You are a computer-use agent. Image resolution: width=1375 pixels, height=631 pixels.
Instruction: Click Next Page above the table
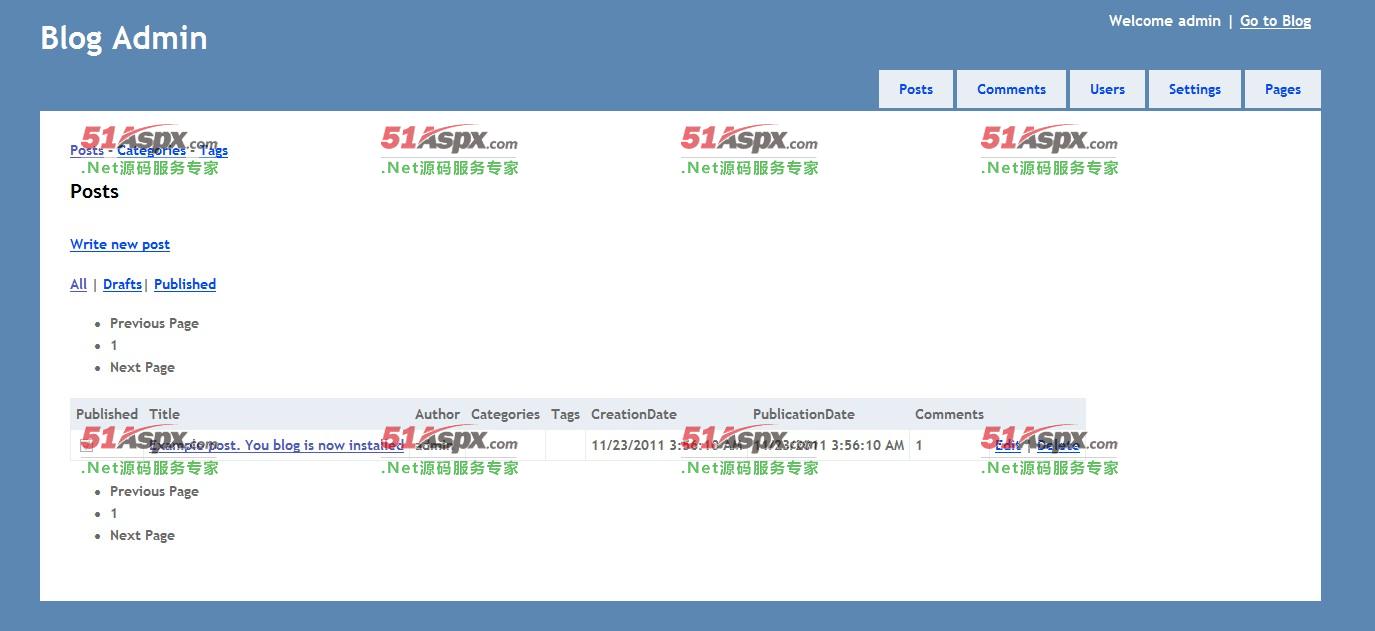tap(142, 367)
